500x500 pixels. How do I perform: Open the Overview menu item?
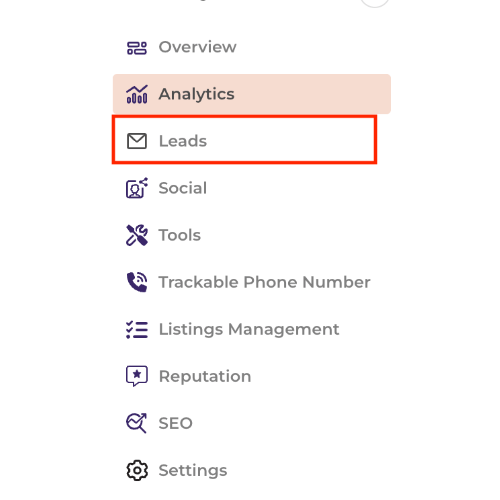pos(197,47)
